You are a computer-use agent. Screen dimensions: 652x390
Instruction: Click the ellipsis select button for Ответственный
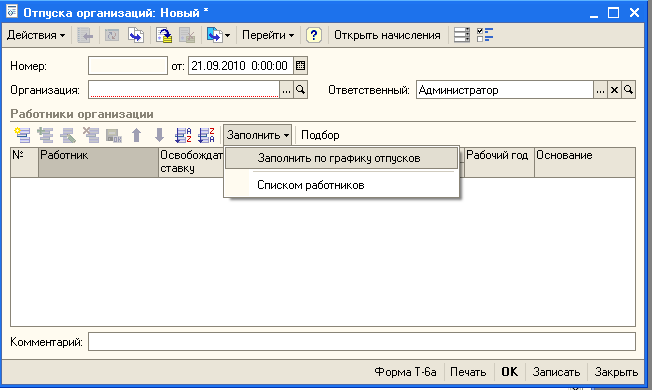click(x=600, y=90)
